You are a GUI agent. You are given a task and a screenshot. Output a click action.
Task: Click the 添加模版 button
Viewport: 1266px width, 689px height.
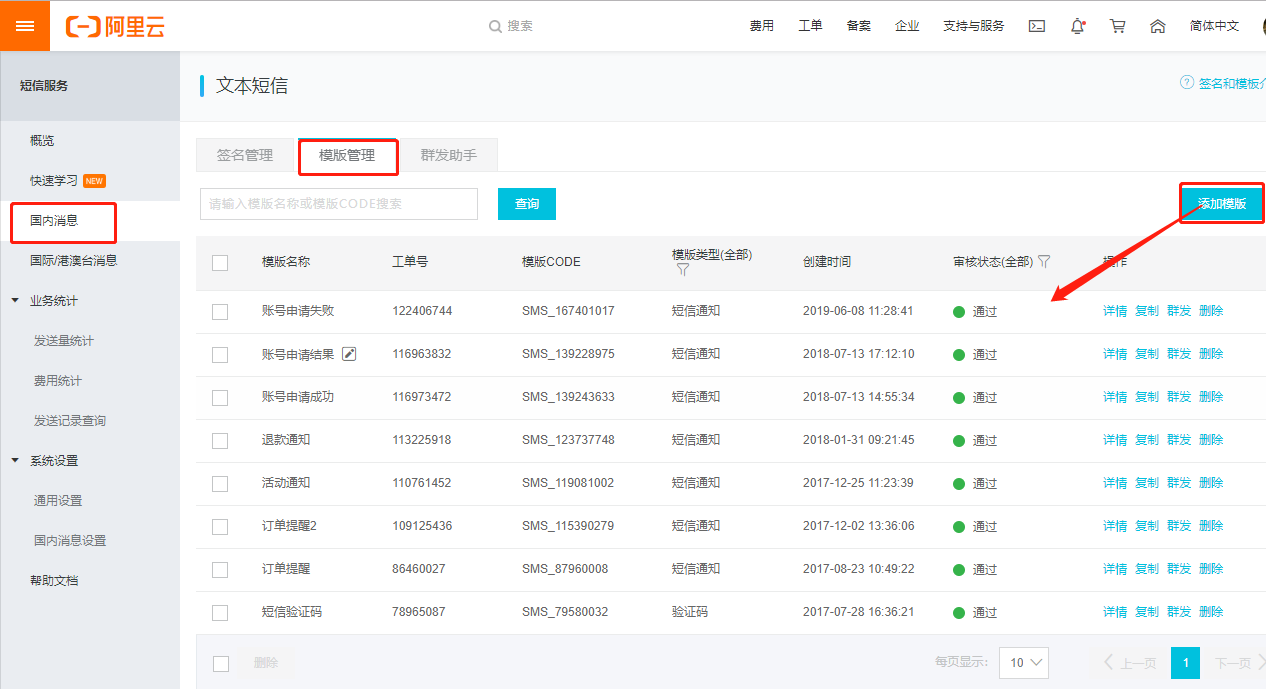1221,203
